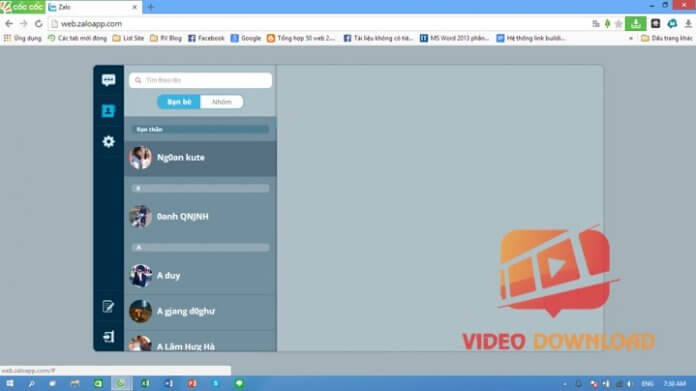Expand the bookmarks overflow chevron

coord(631,39)
